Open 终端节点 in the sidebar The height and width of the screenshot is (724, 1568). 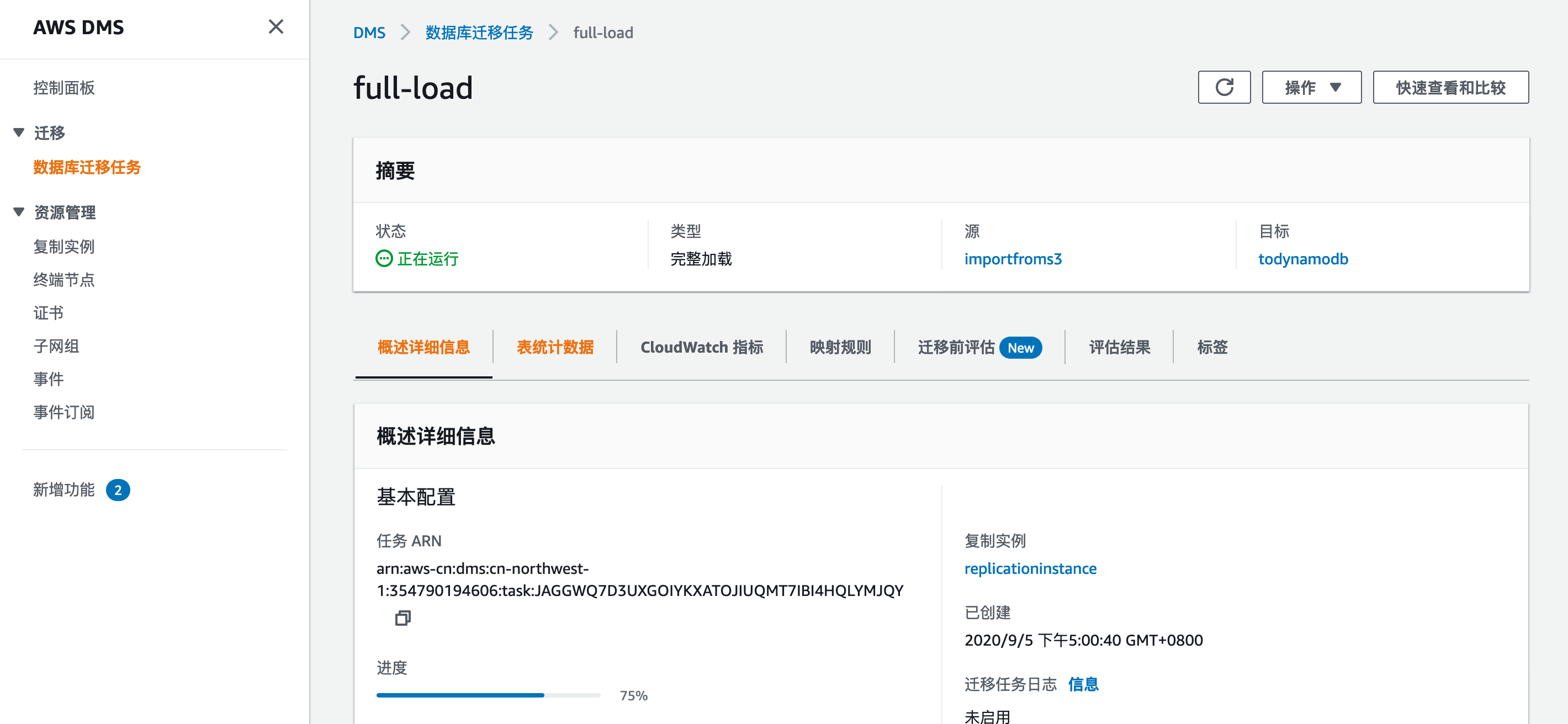point(64,280)
